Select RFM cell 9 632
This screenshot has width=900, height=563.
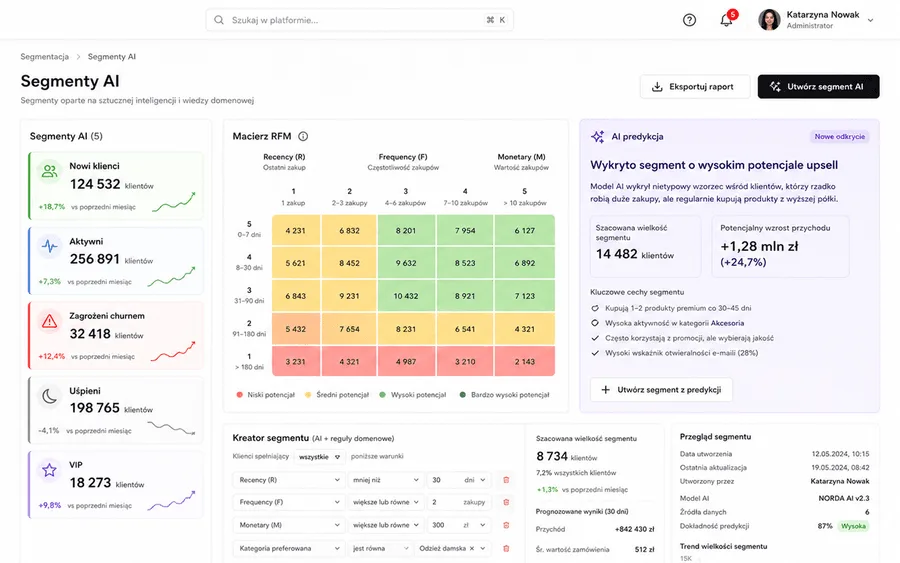pos(406,263)
